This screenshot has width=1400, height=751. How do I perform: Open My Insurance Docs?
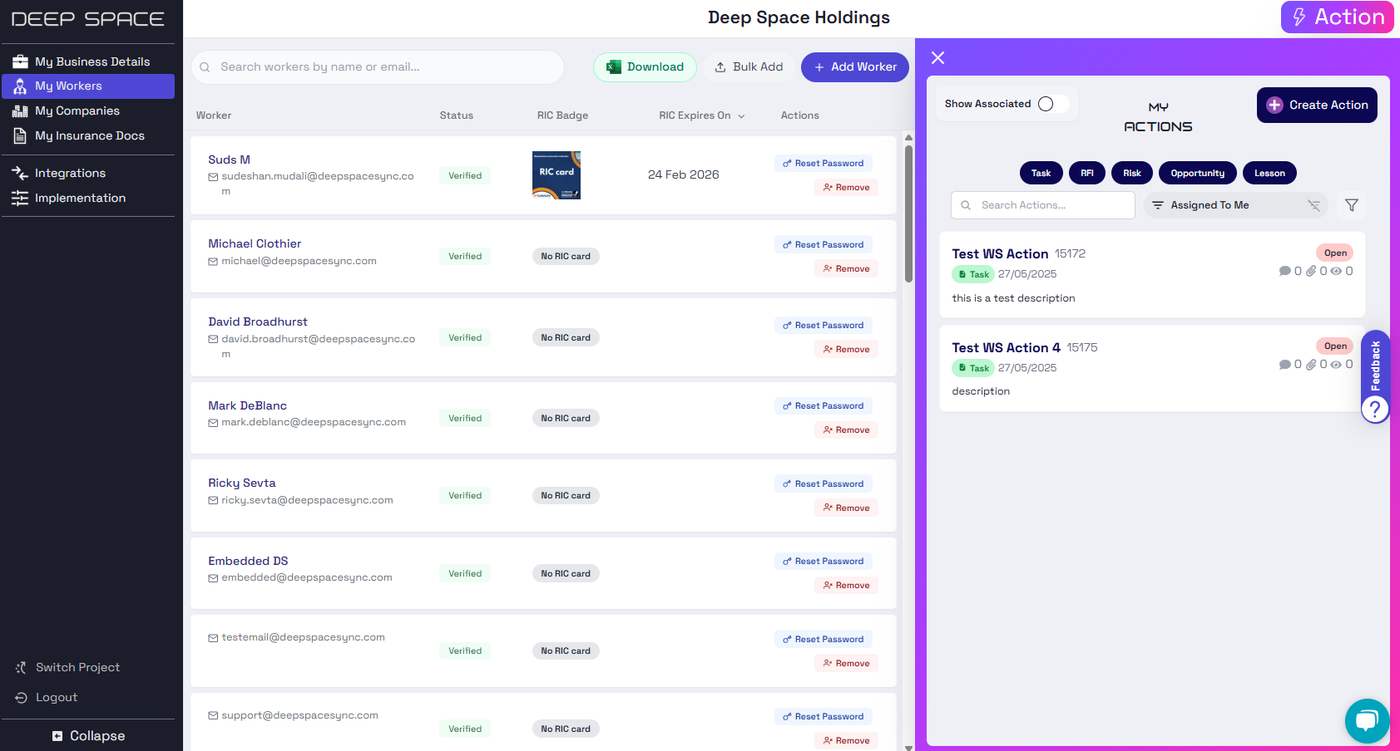click(88, 136)
